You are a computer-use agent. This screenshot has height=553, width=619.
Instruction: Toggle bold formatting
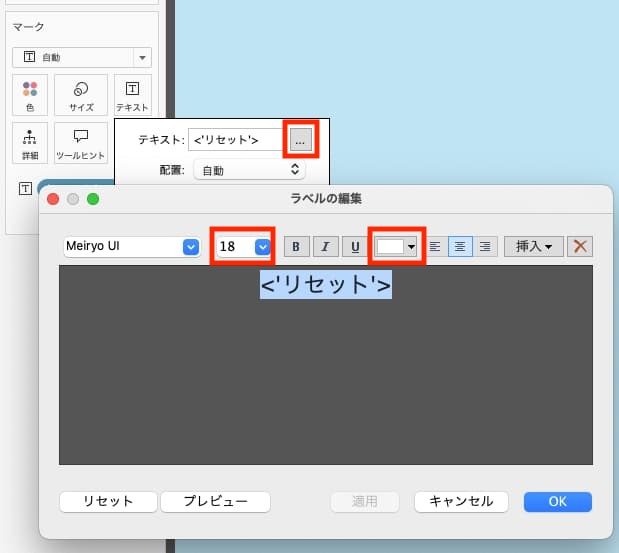coord(296,246)
